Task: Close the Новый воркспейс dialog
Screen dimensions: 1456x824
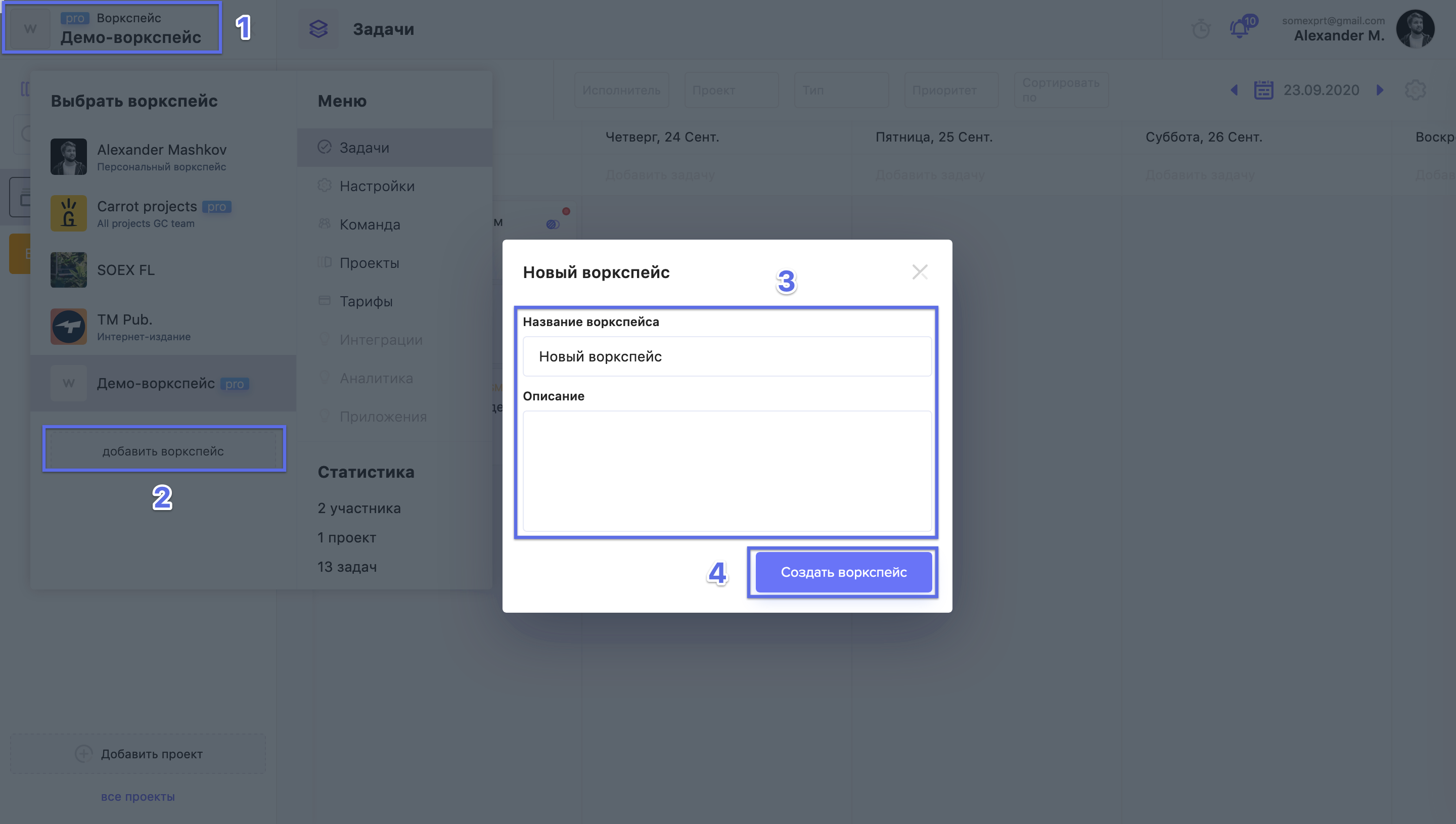Action: 920,272
